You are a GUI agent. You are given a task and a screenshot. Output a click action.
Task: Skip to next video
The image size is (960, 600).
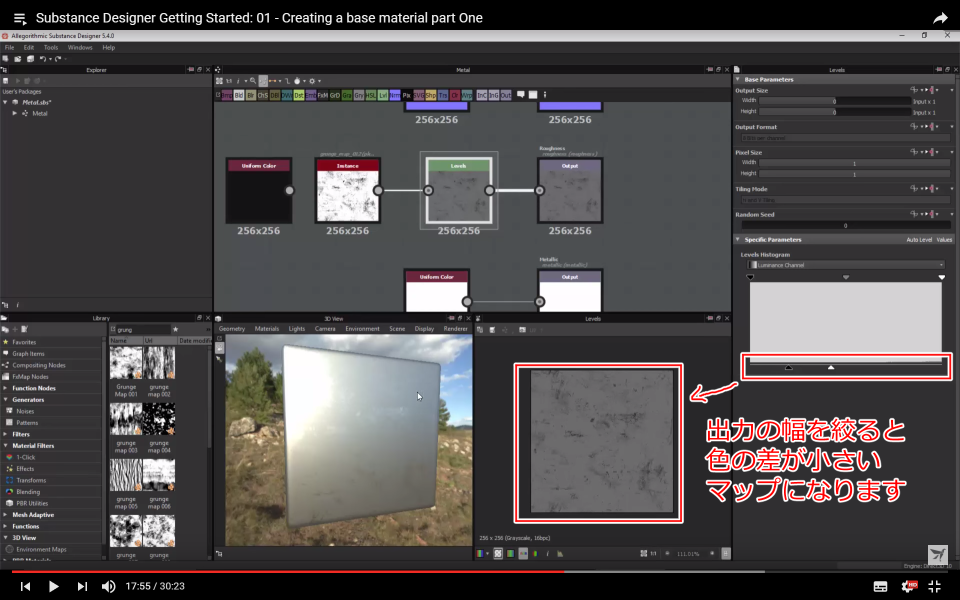pyautogui.click(x=81, y=586)
